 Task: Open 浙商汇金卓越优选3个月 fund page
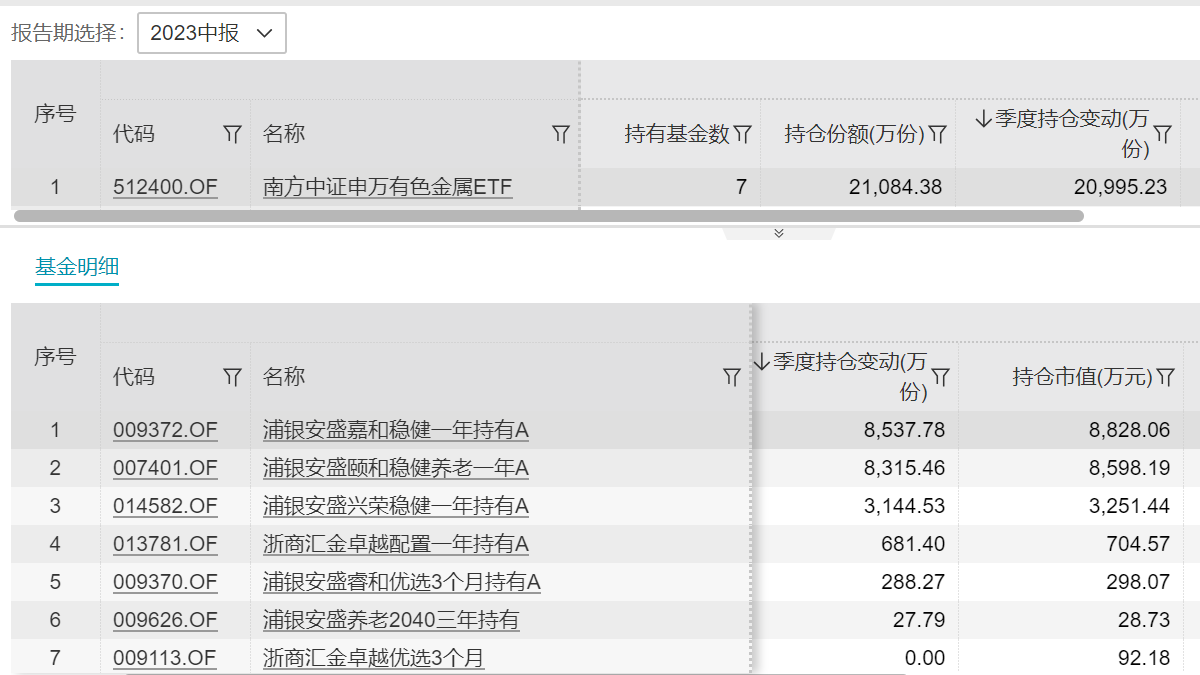[374, 658]
